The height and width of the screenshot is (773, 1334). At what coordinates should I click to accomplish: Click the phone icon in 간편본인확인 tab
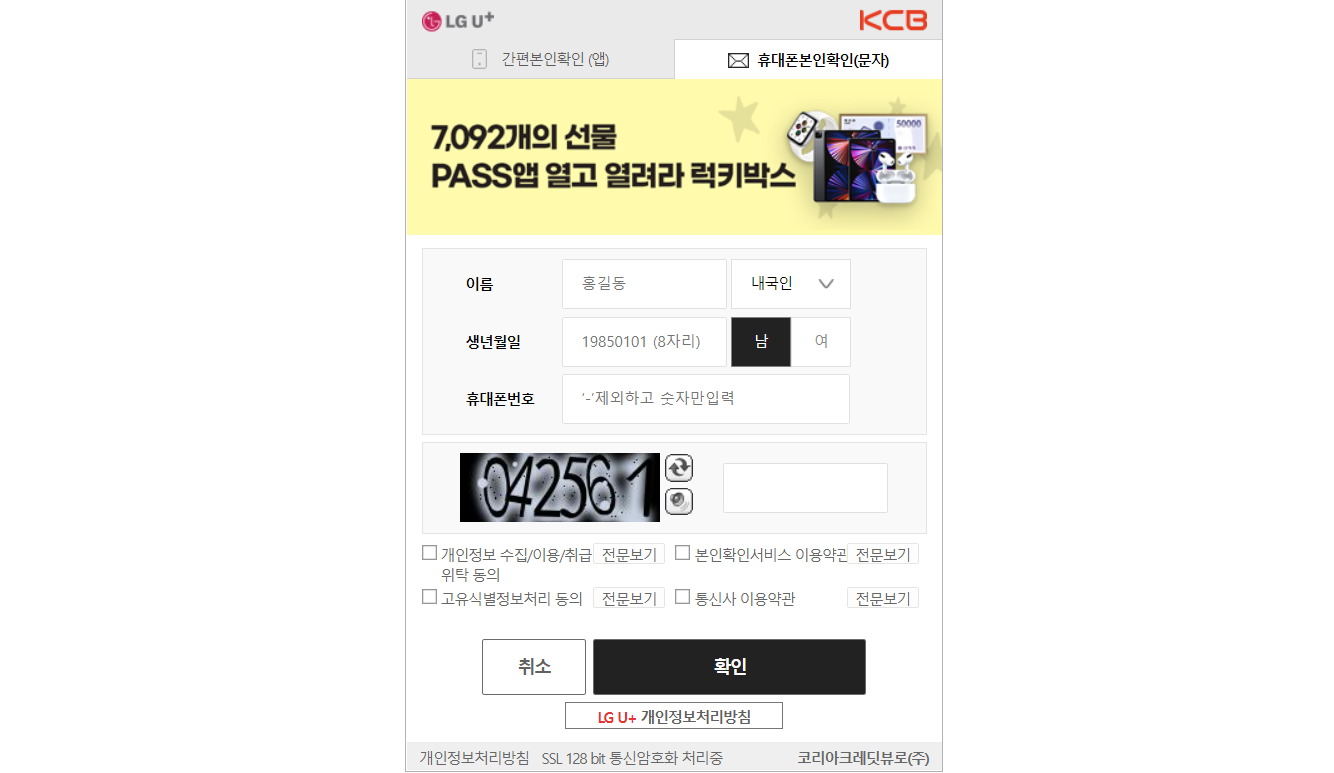tap(480, 59)
